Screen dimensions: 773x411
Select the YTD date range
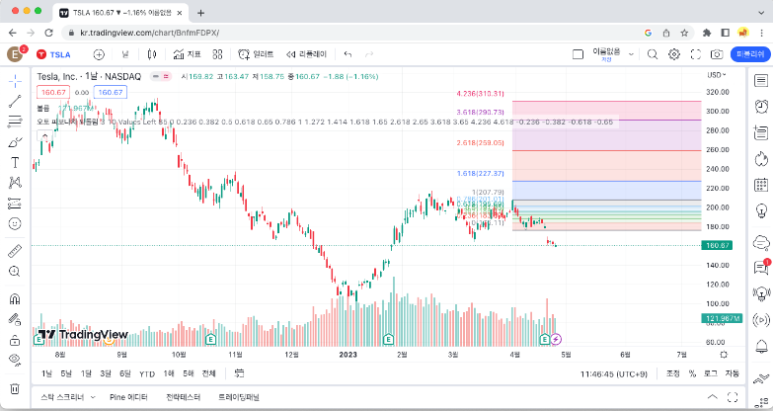(147, 374)
